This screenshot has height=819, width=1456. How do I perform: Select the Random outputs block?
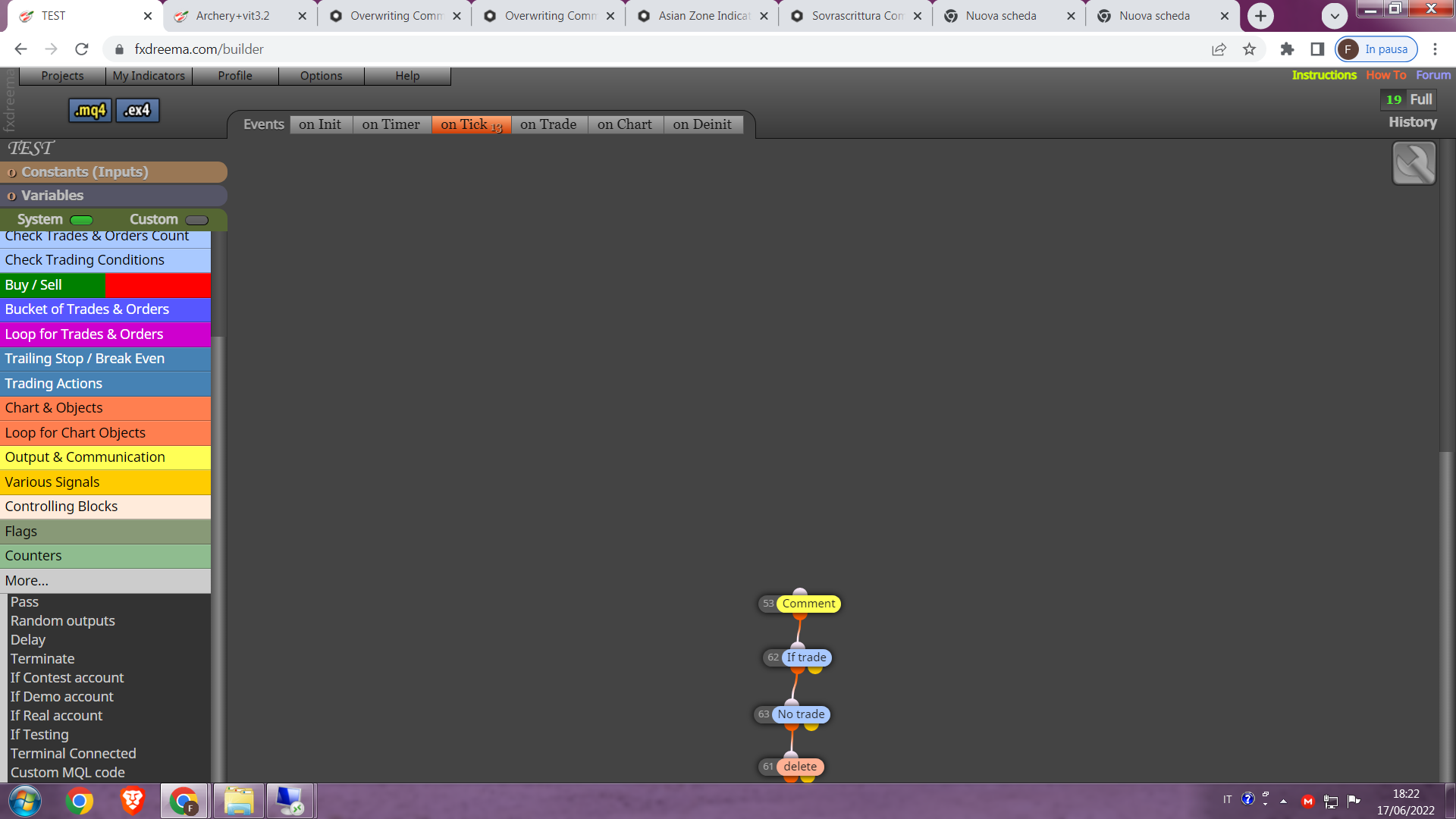63,621
